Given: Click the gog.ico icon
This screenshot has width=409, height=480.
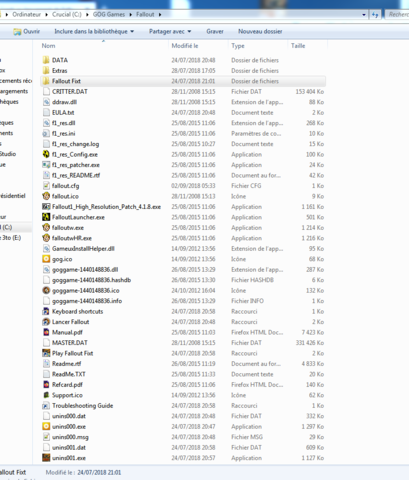Looking at the screenshot, I should coord(46,259).
